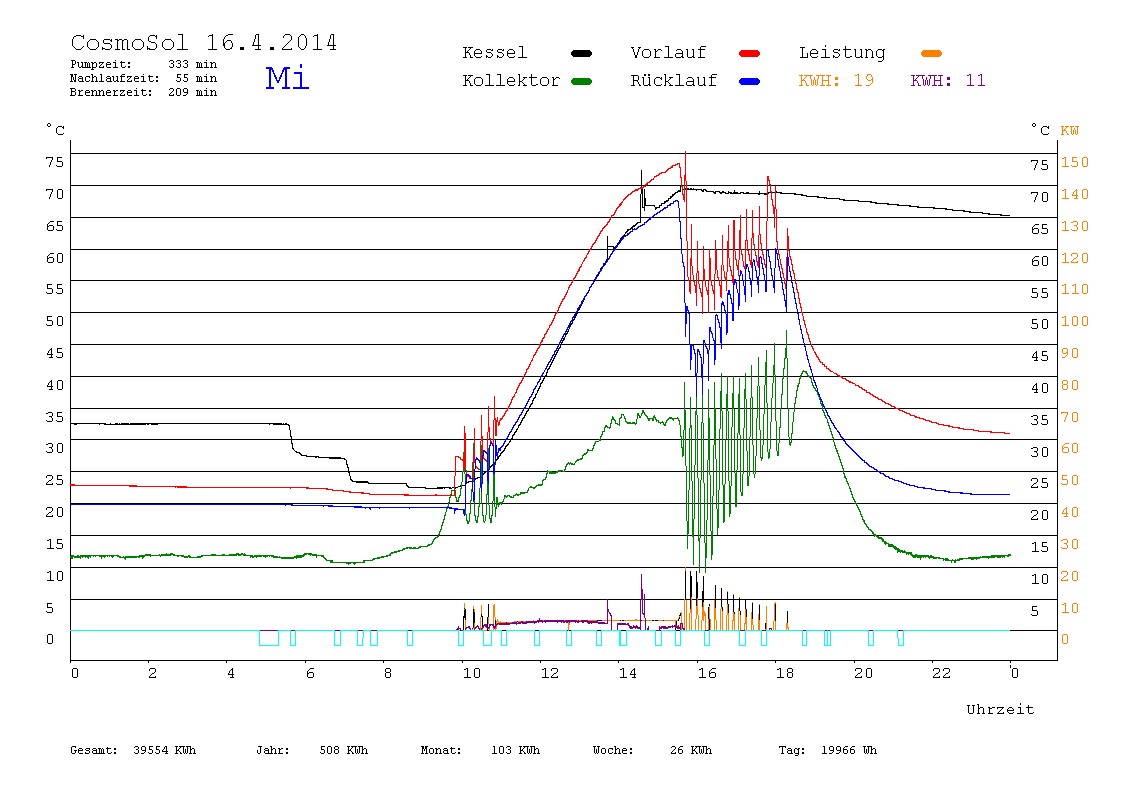1148x812 pixels.
Task: Select the "Jahr: 508 KWh" value
Action: point(312,750)
